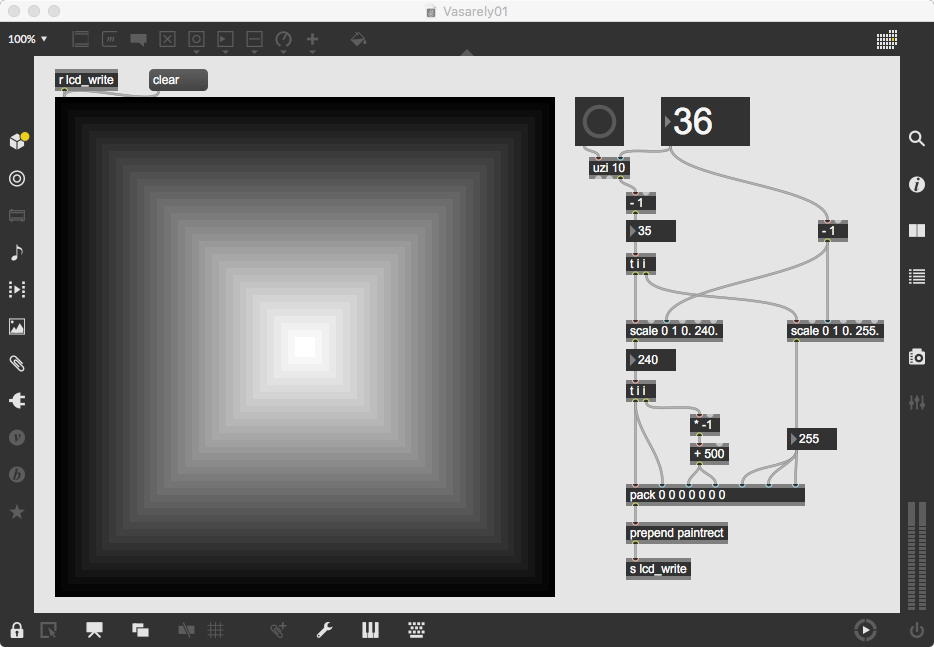Open the calendar grid icon at top right
The width and height of the screenshot is (934, 647).
(x=886, y=39)
